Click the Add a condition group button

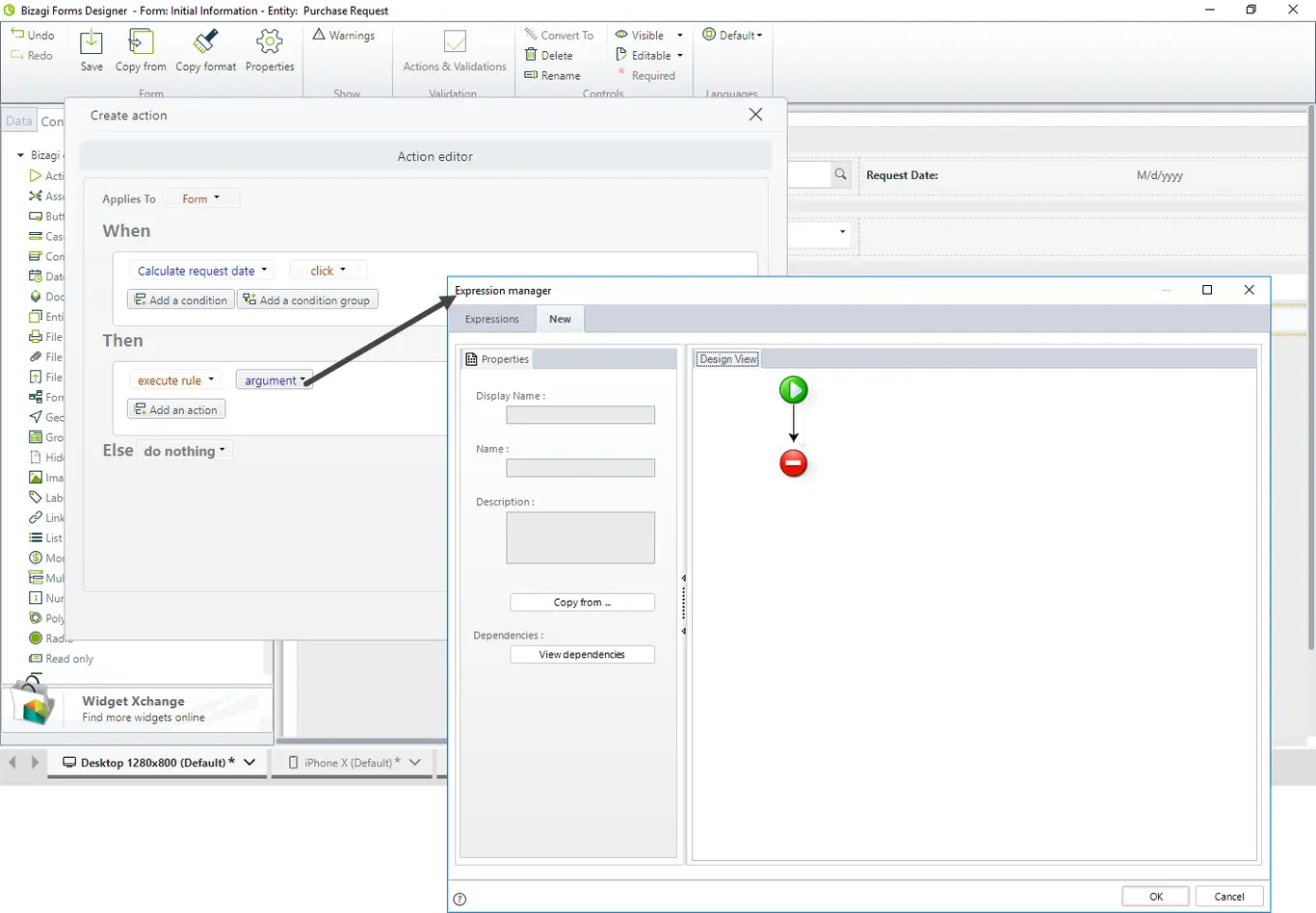pyautogui.click(x=307, y=300)
